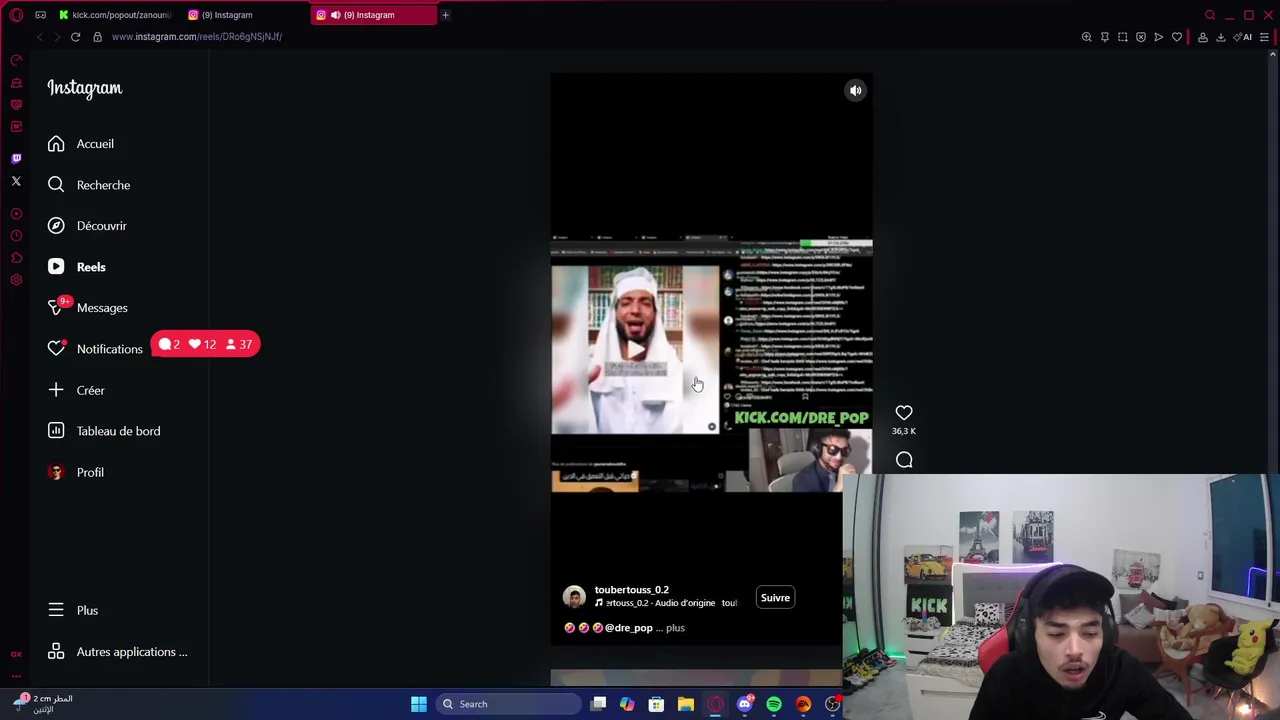Open Recherche search in Instagram sidebar
This screenshot has height=720, width=1280.
pos(89,185)
